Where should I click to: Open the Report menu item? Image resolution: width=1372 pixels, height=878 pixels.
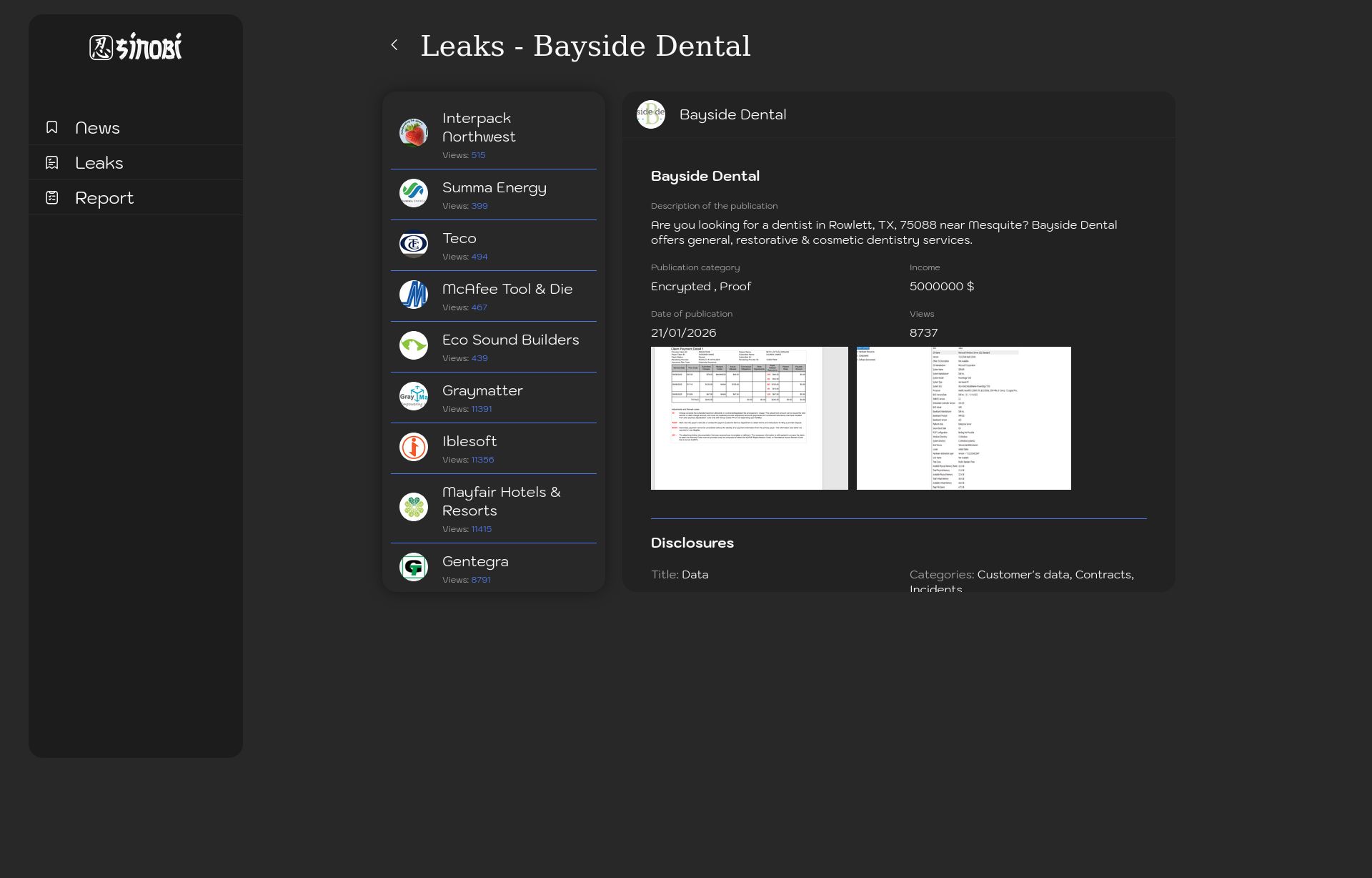(104, 198)
